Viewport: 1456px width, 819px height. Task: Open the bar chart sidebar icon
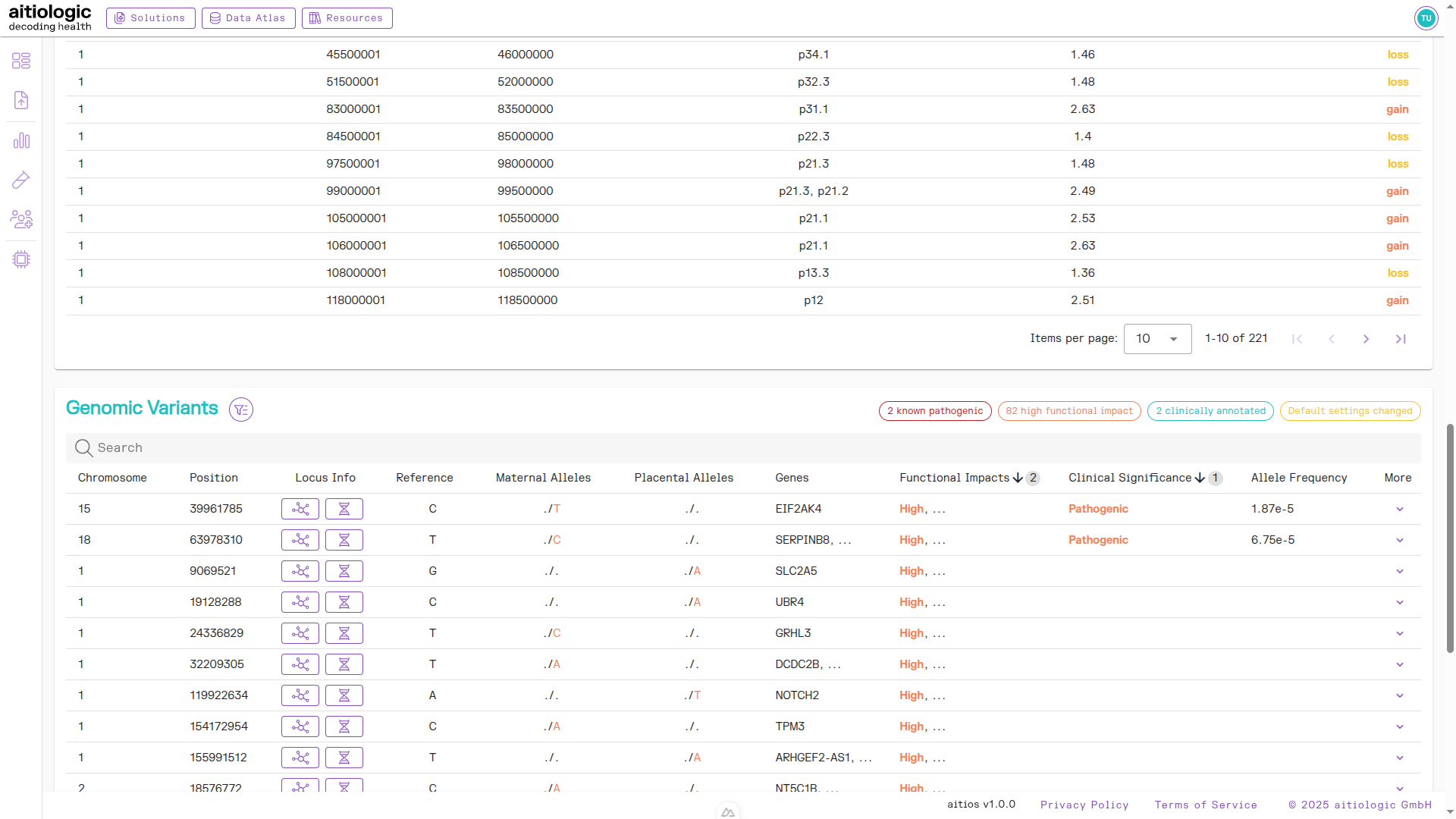coord(21,140)
